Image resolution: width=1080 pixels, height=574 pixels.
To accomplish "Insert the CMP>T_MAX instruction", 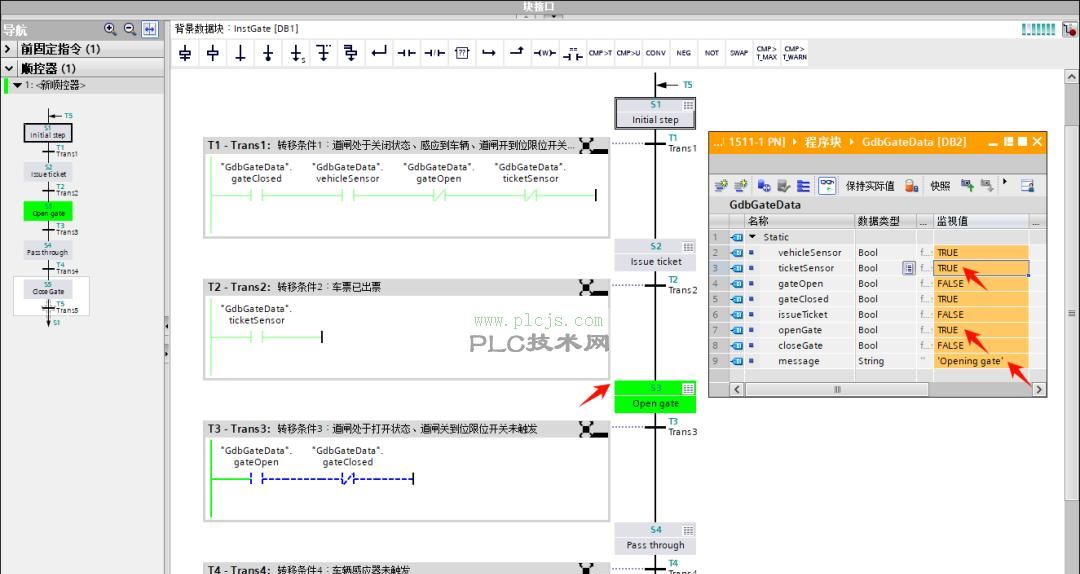I will pyautogui.click(x=767, y=53).
